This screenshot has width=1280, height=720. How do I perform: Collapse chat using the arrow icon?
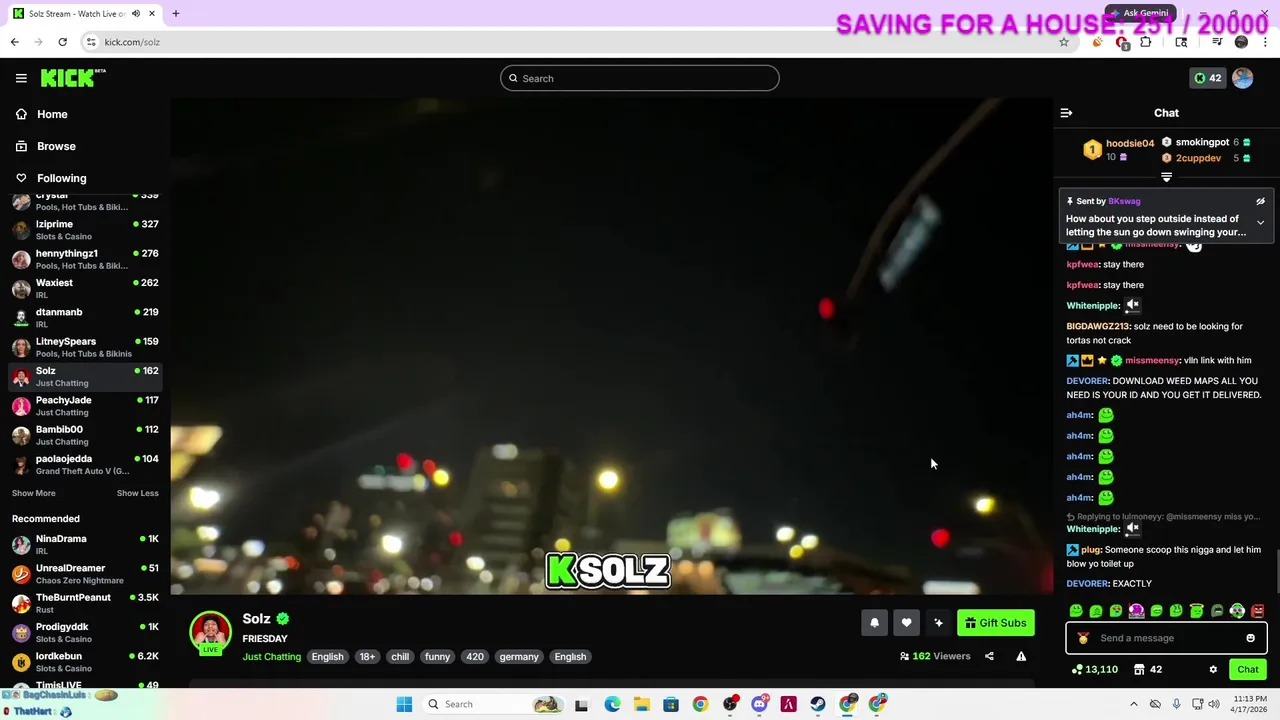(x=1066, y=113)
